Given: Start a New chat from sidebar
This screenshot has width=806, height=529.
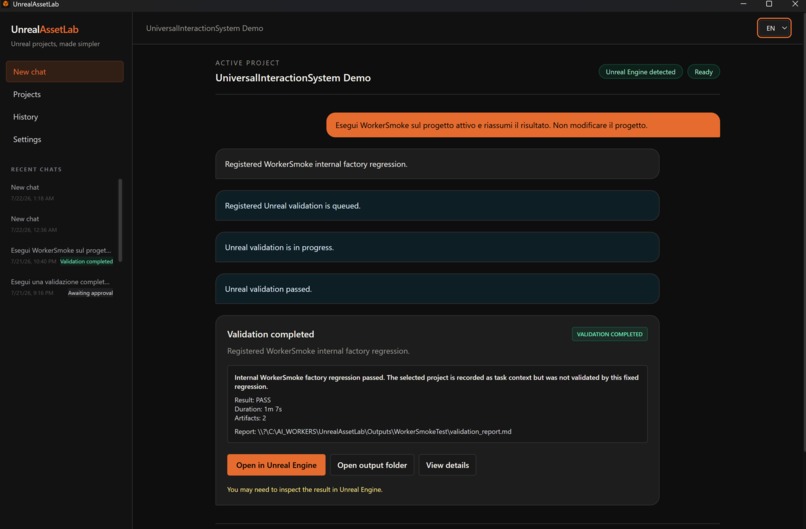Looking at the screenshot, I should click(65, 72).
